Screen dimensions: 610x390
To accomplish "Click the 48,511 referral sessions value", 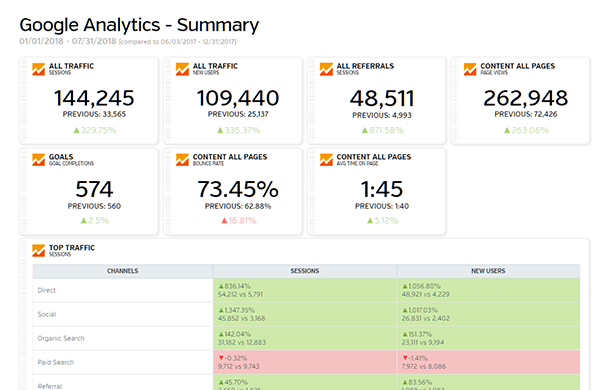I will tap(382, 98).
